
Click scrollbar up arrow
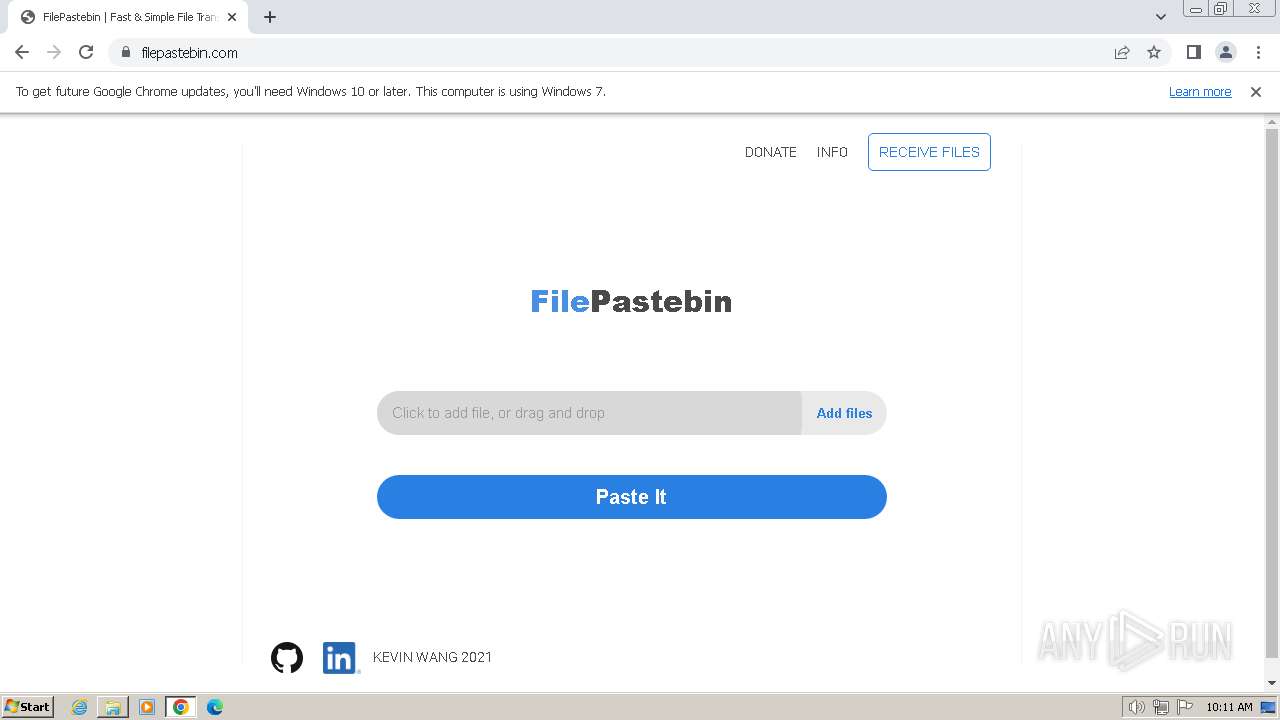[1272, 122]
